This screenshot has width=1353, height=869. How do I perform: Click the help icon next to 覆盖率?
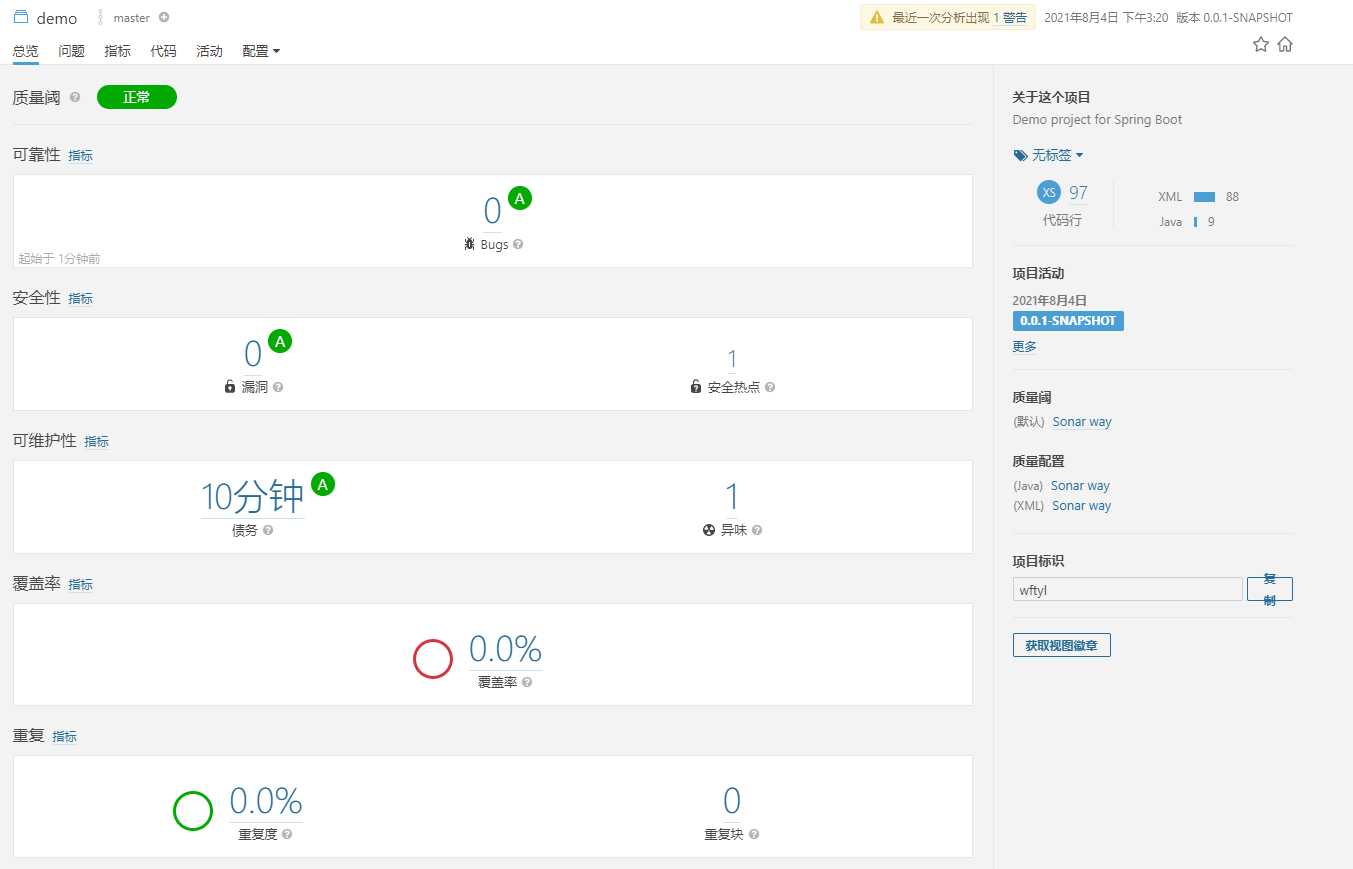[x=527, y=682]
